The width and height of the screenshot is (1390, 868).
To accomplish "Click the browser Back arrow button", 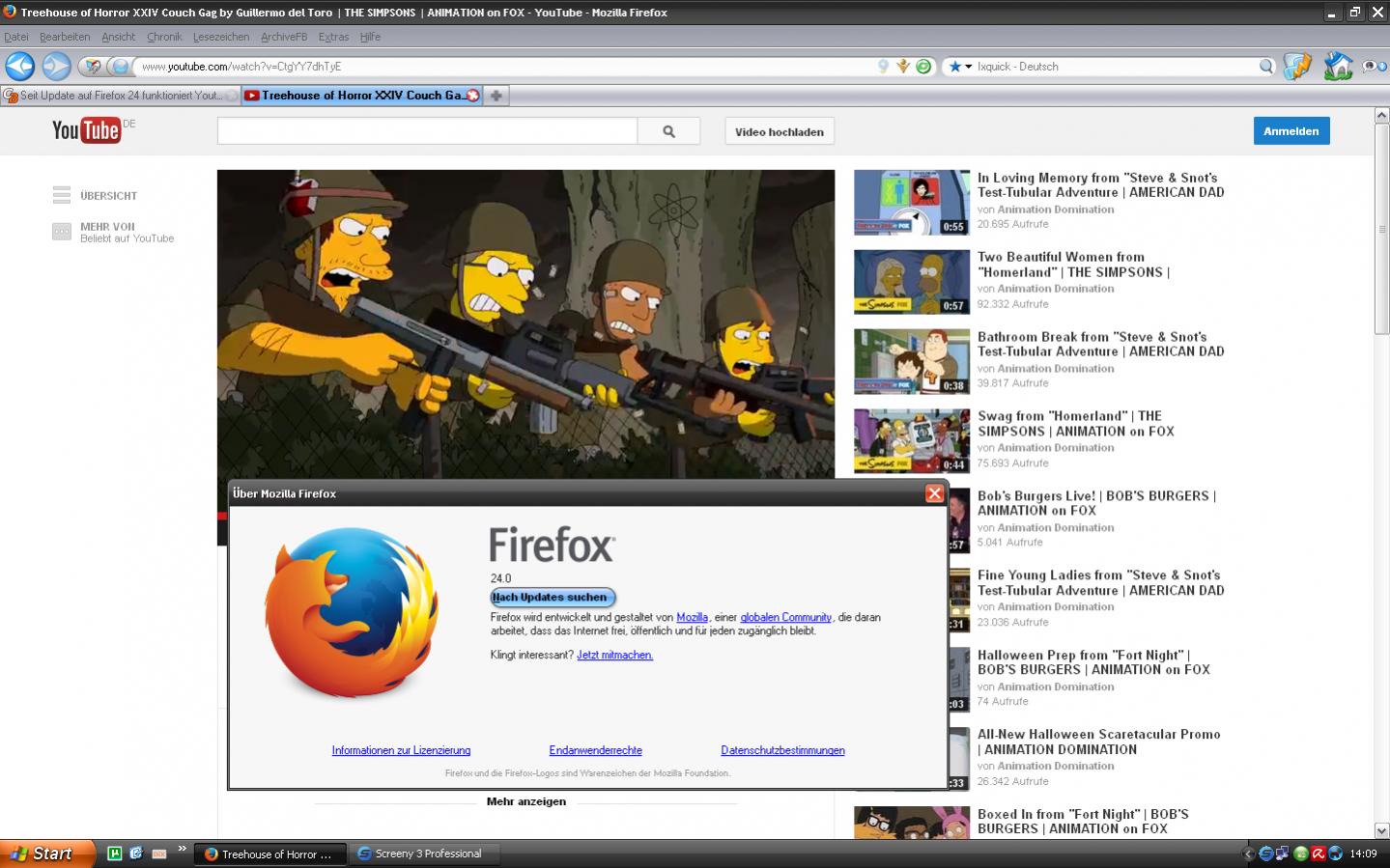I will click(19, 66).
